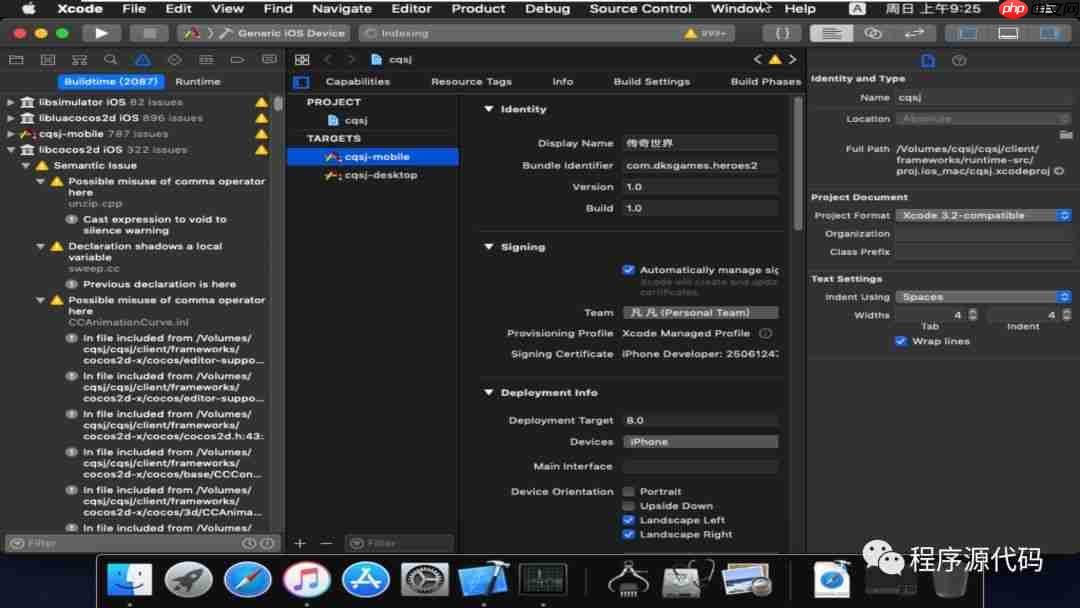Enable the Portrait orientation checkbox
This screenshot has height=608, width=1080.
628,492
